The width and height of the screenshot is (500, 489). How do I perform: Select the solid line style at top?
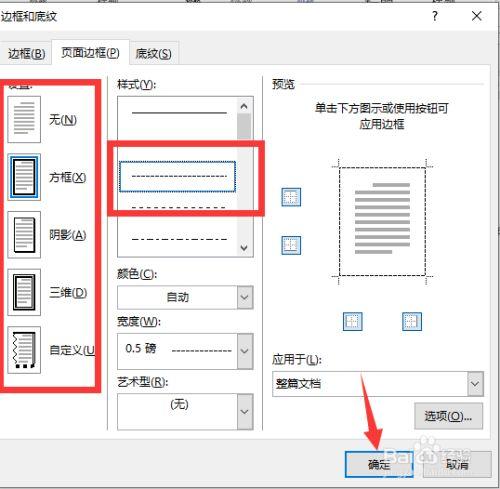point(179,113)
